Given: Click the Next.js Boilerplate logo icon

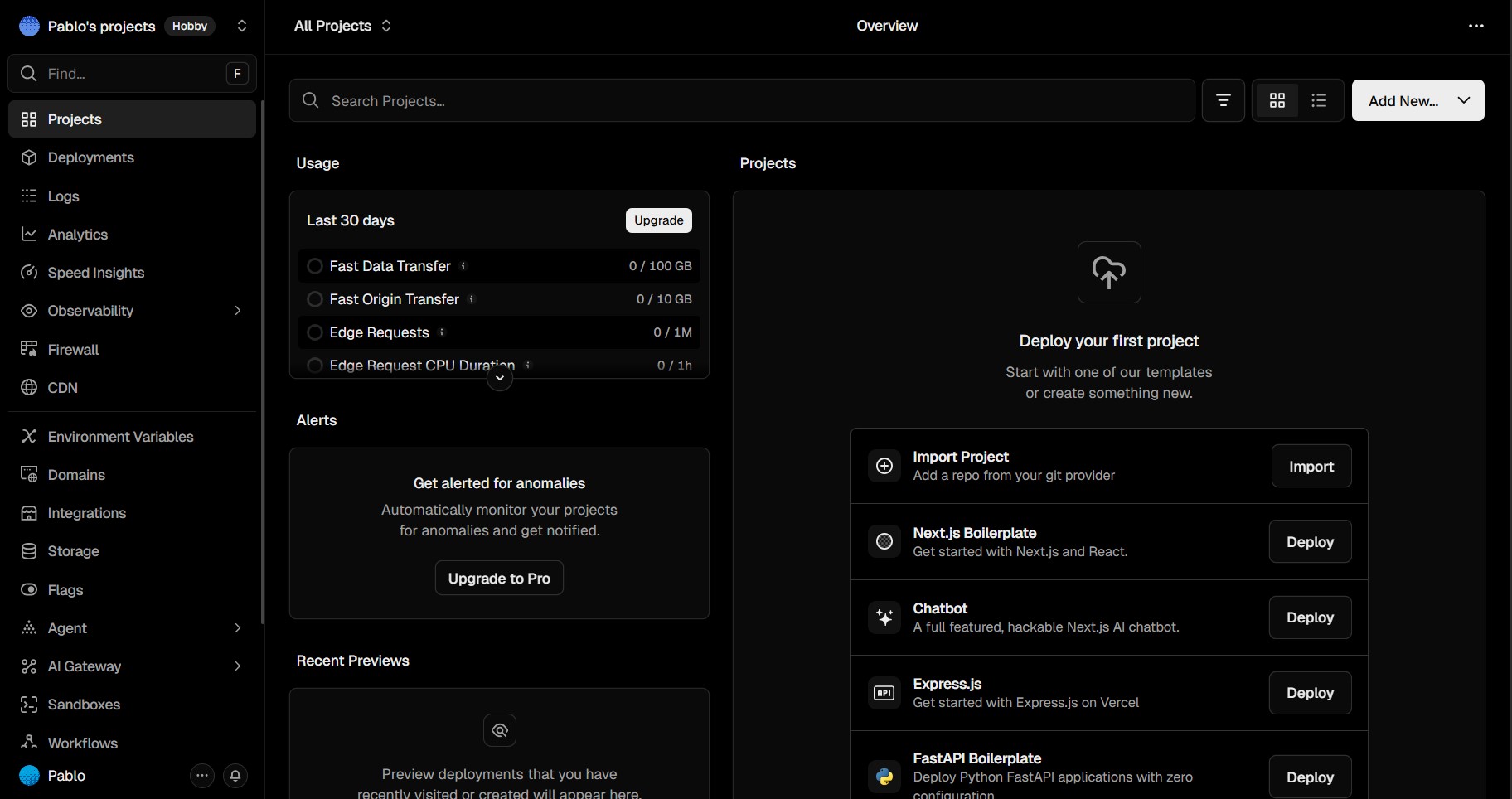Looking at the screenshot, I should (x=884, y=541).
